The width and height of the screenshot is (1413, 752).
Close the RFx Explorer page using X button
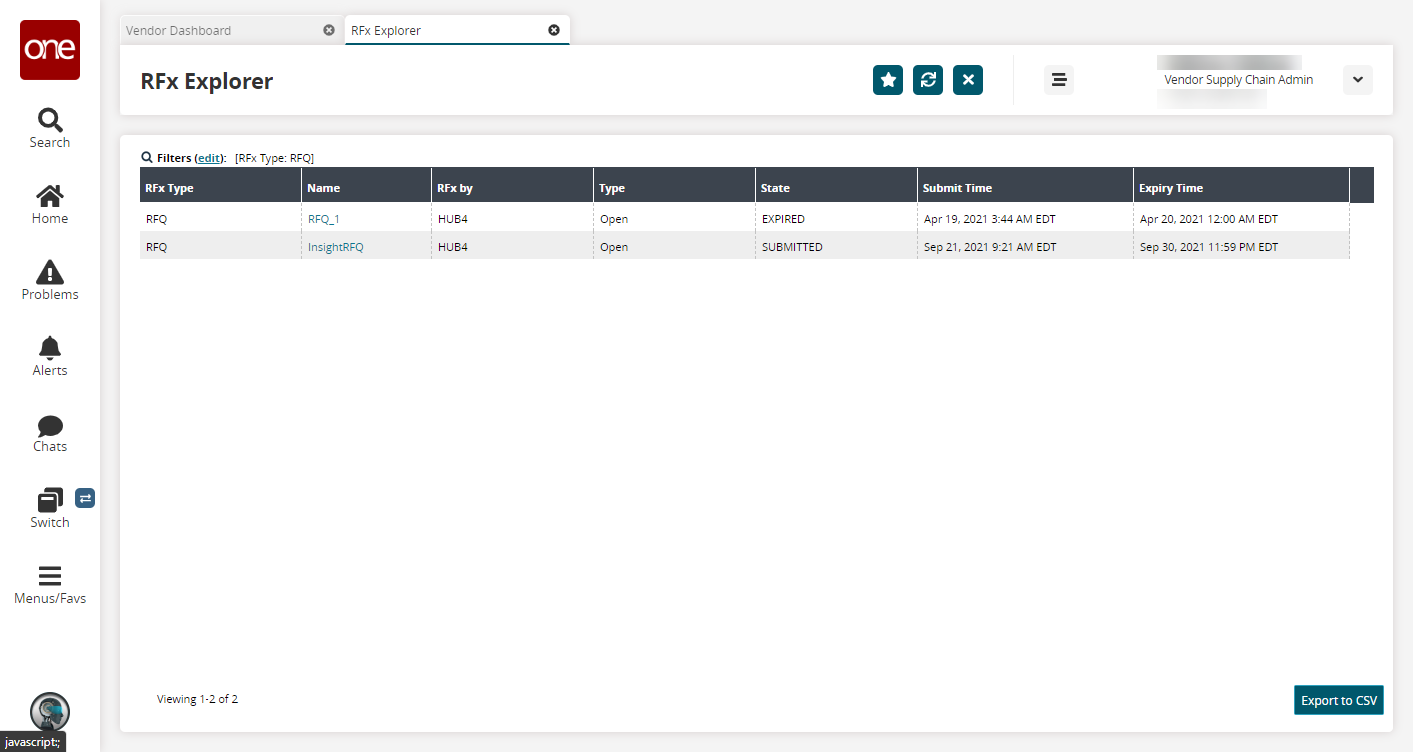pyautogui.click(x=968, y=80)
